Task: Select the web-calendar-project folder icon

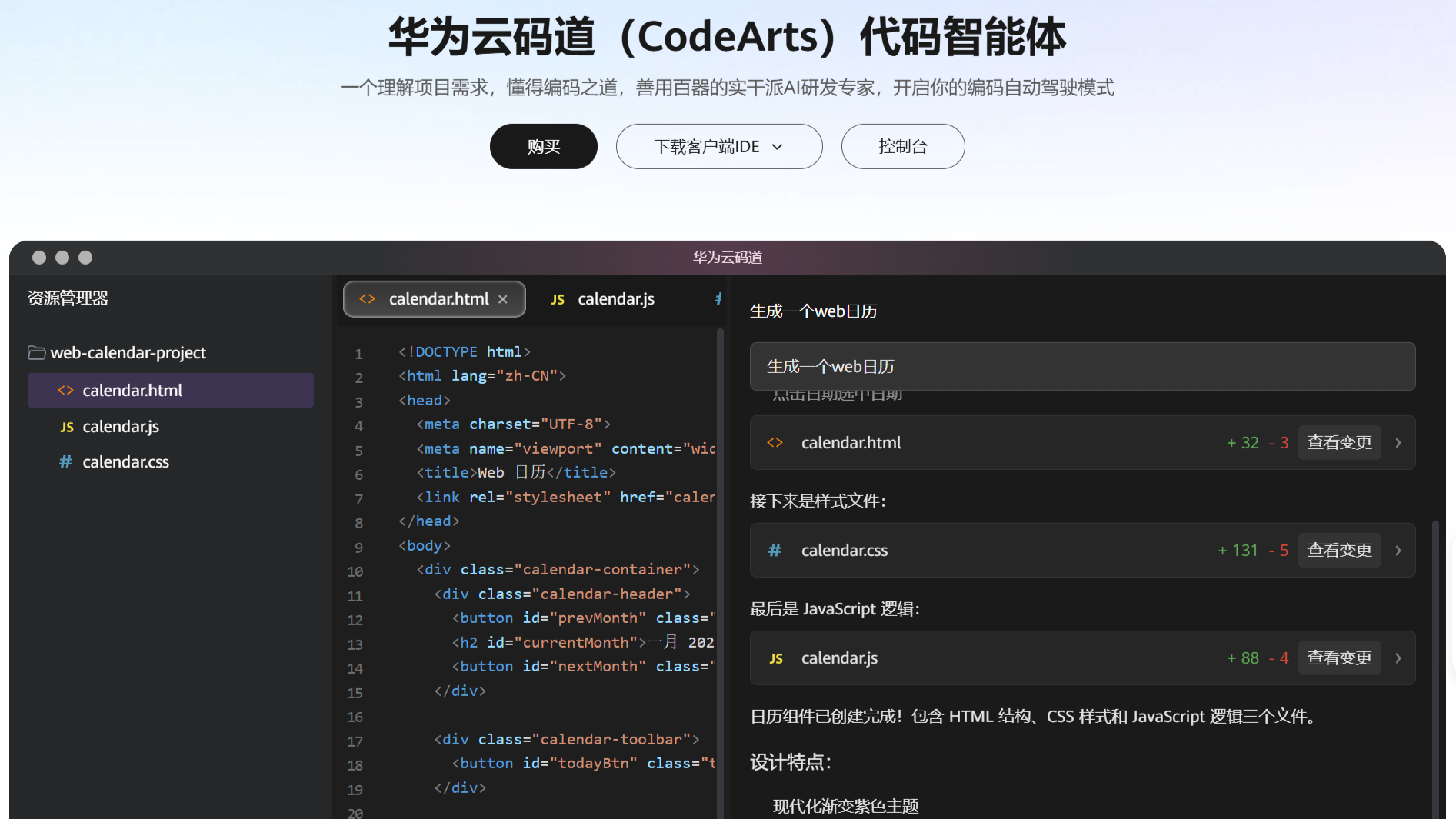Action: tap(36, 352)
